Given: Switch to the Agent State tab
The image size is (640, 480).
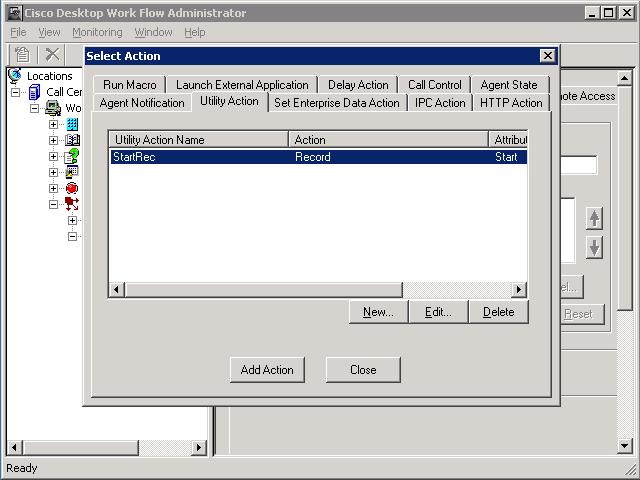Looking at the screenshot, I should pos(509,85).
